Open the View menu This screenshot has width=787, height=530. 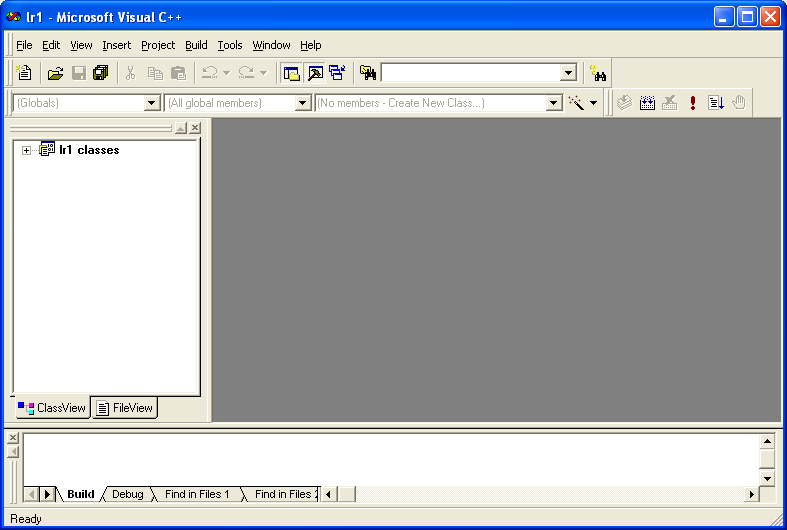point(81,45)
